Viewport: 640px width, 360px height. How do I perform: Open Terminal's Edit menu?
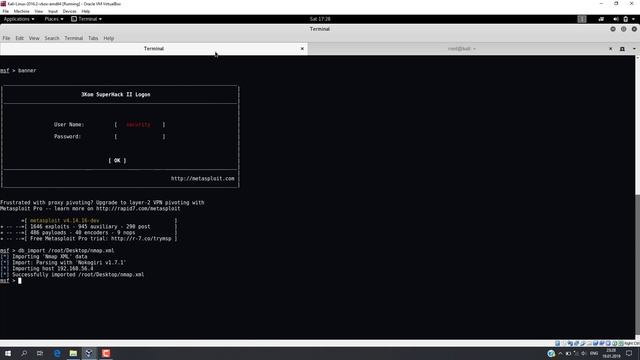coord(19,38)
